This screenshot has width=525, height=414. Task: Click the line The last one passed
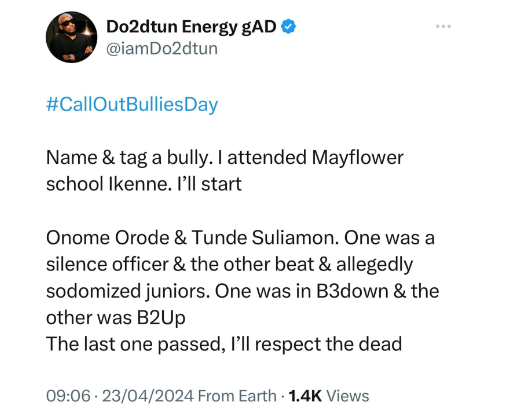[x=224, y=344]
